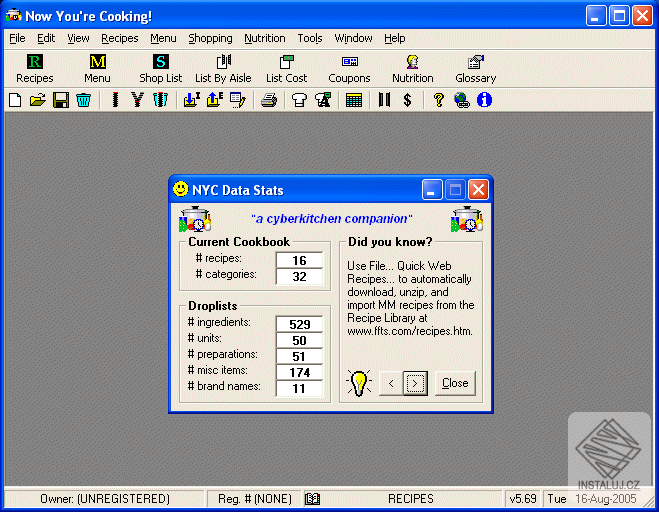Open the File menu
The image size is (659, 512).
coord(17,38)
